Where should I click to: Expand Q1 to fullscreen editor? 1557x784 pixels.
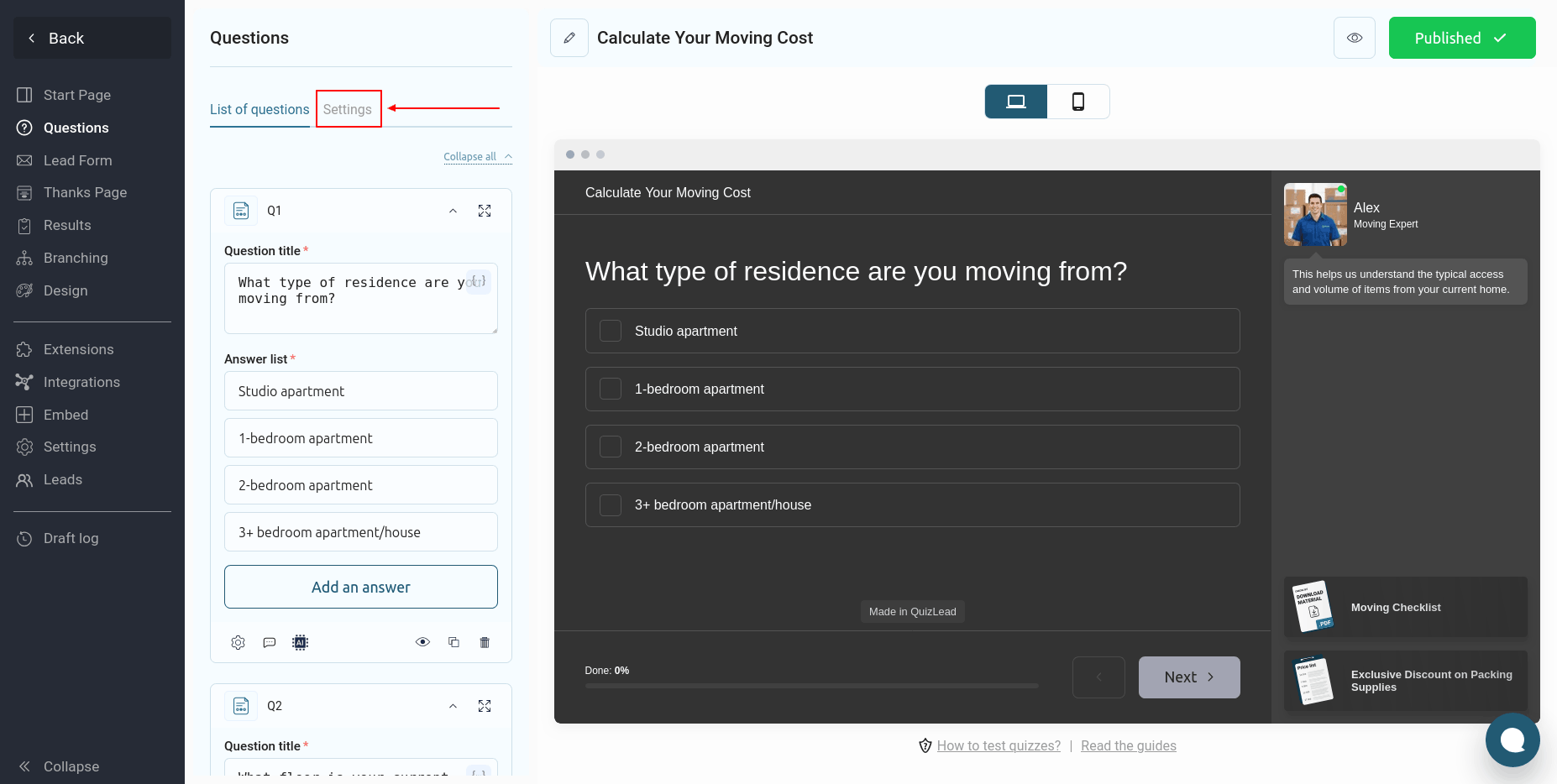point(485,211)
